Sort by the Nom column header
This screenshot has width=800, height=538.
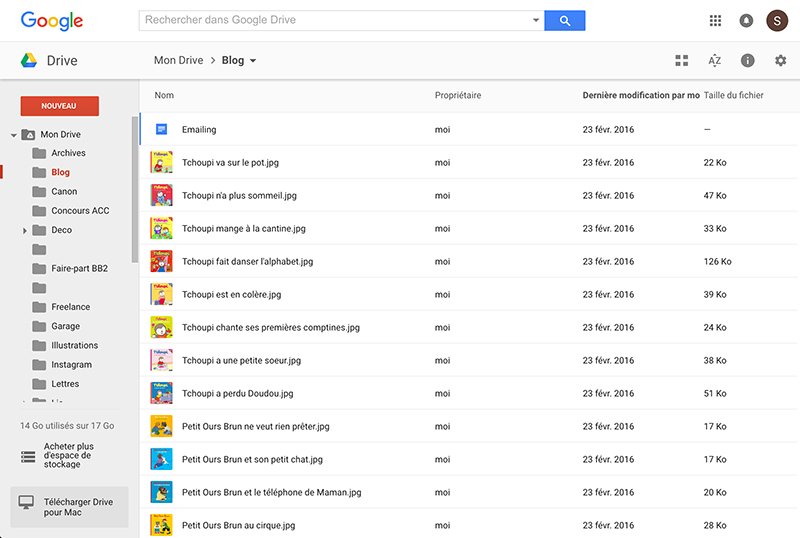(164, 95)
